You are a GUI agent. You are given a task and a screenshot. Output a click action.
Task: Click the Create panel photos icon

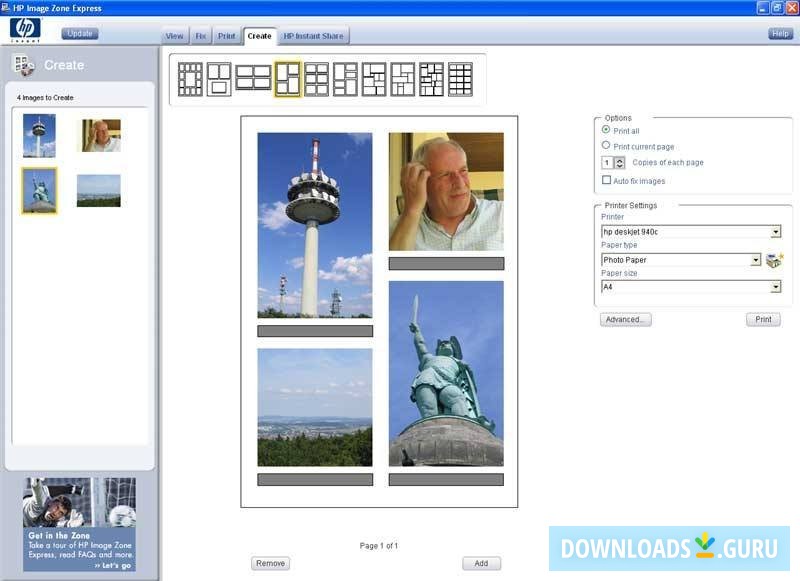pyautogui.click(x=25, y=63)
